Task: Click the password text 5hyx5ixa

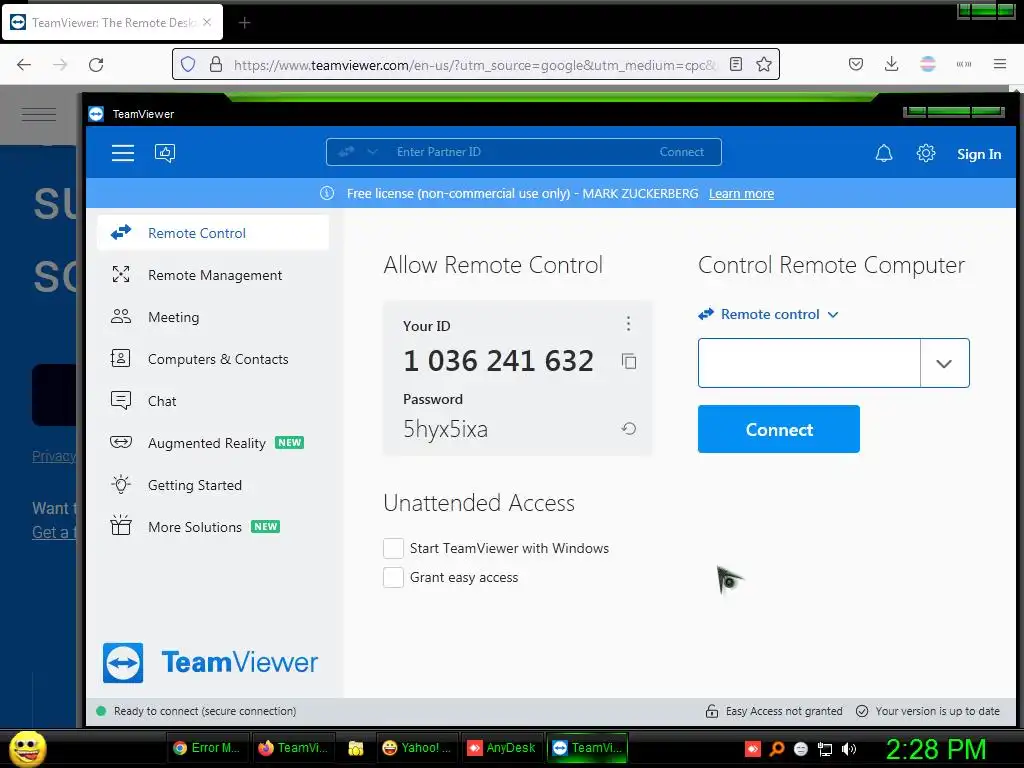Action: click(x=445, y=429)
